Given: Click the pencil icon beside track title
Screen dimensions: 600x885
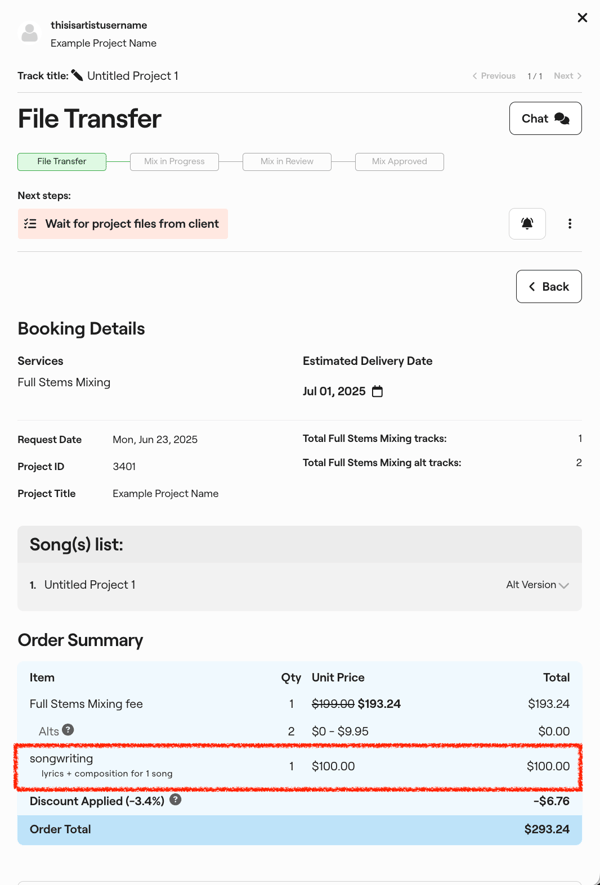Looking at the screenshot, I should [x=77, y=76].
